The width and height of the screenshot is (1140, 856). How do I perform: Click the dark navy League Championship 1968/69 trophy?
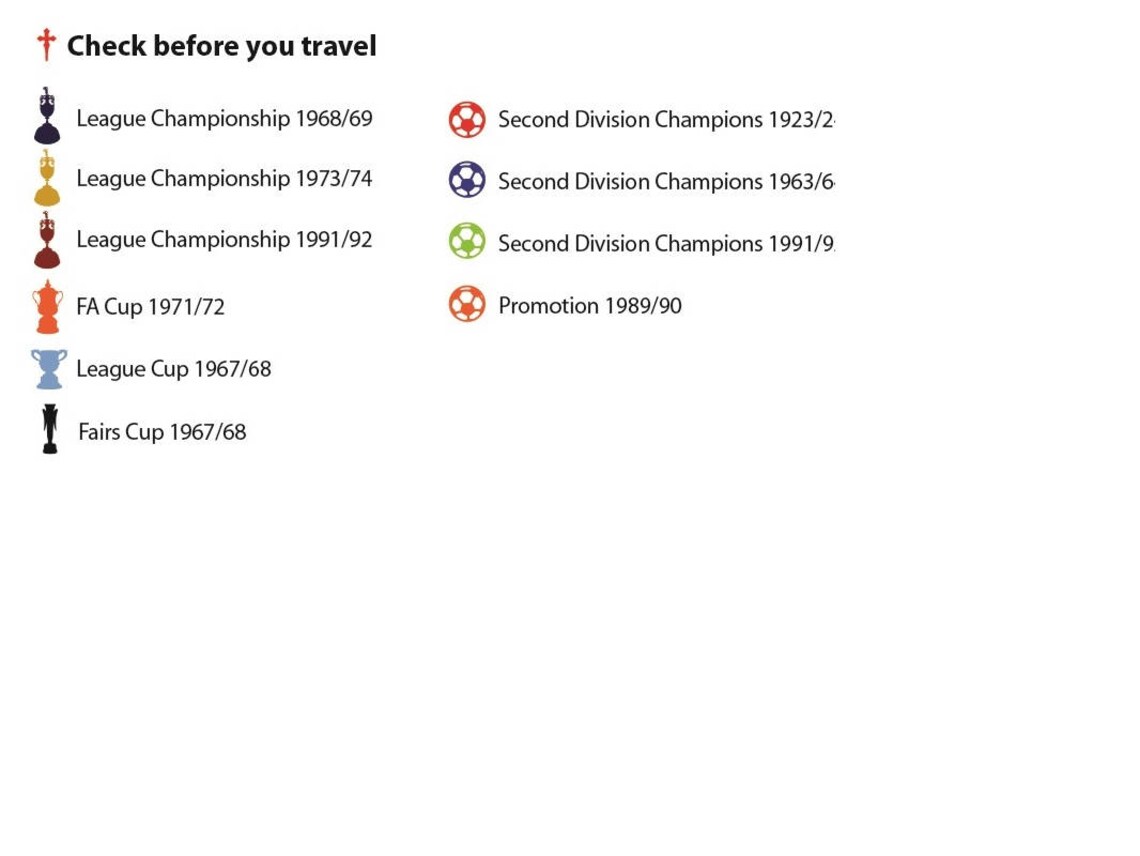pyautogui.click(x=47, y=116)
